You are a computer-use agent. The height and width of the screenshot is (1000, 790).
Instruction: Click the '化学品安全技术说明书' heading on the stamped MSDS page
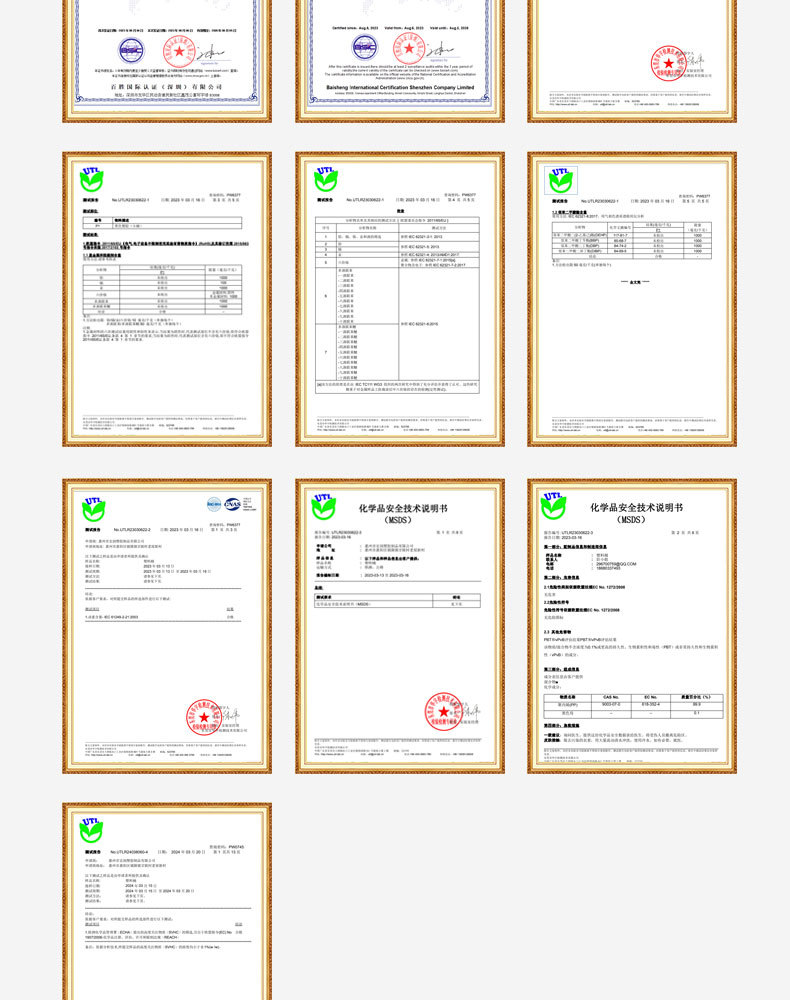[403, 508]
